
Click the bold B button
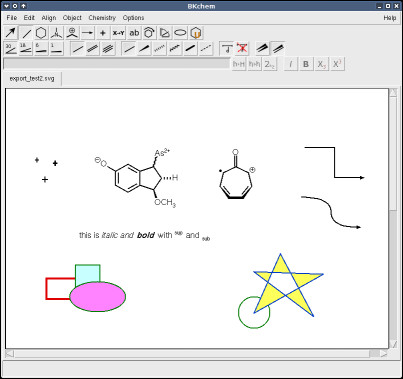coord(306,64)
